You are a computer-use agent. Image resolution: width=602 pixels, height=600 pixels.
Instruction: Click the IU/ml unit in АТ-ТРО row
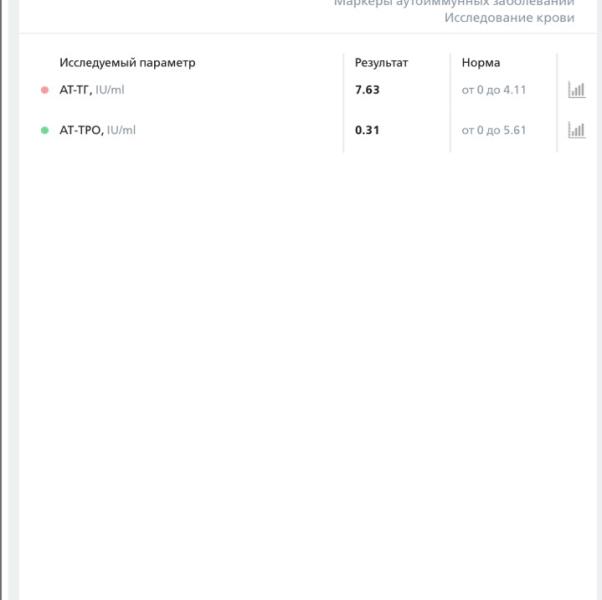coord(121,130)
